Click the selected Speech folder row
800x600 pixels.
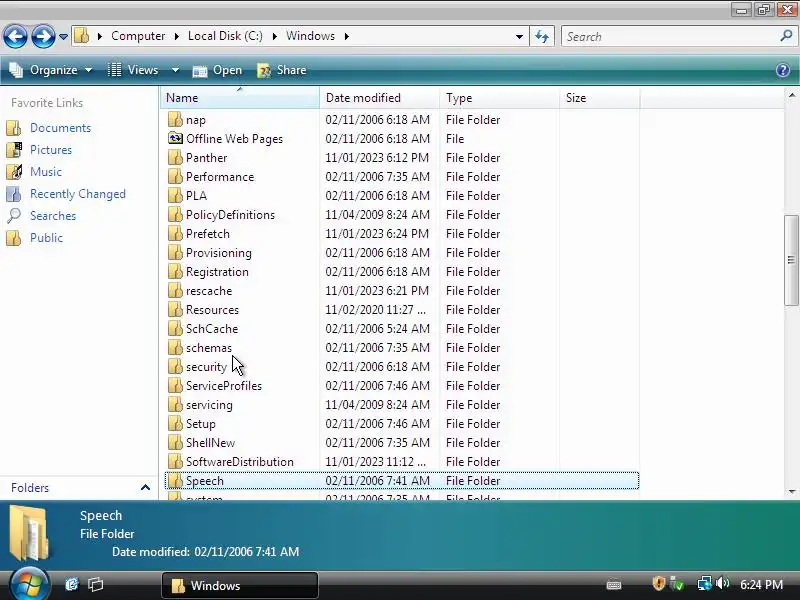coord(402,481)
